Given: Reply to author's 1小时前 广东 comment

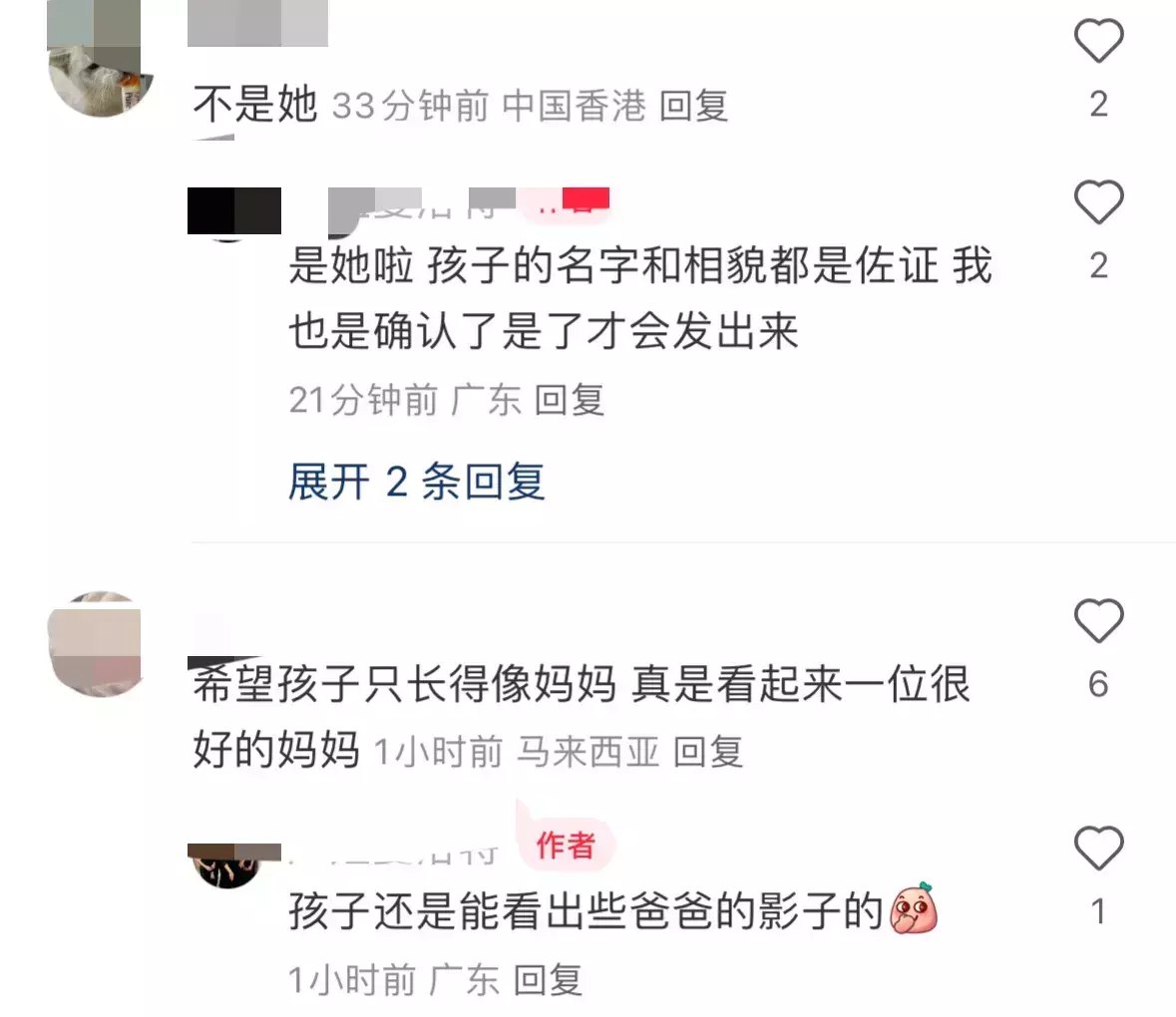Looking at the screenshot, I should coord(548,979).
